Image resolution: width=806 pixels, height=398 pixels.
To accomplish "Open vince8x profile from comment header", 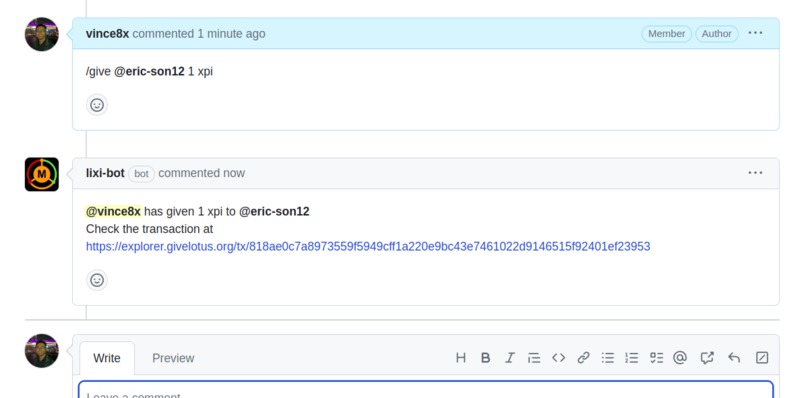I will tap(107, 34).
